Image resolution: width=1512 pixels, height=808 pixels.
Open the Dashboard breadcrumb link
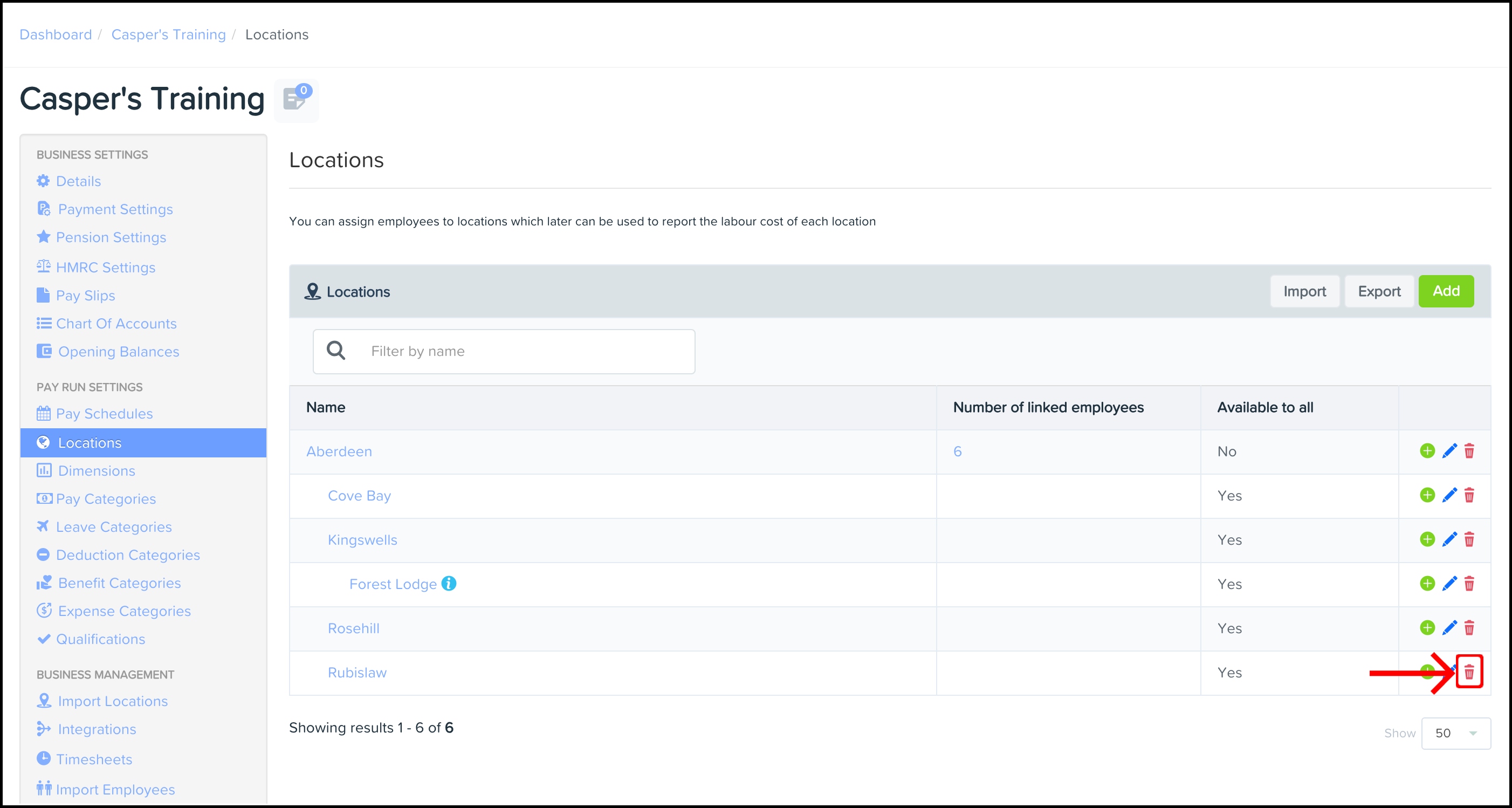(56, 35)
